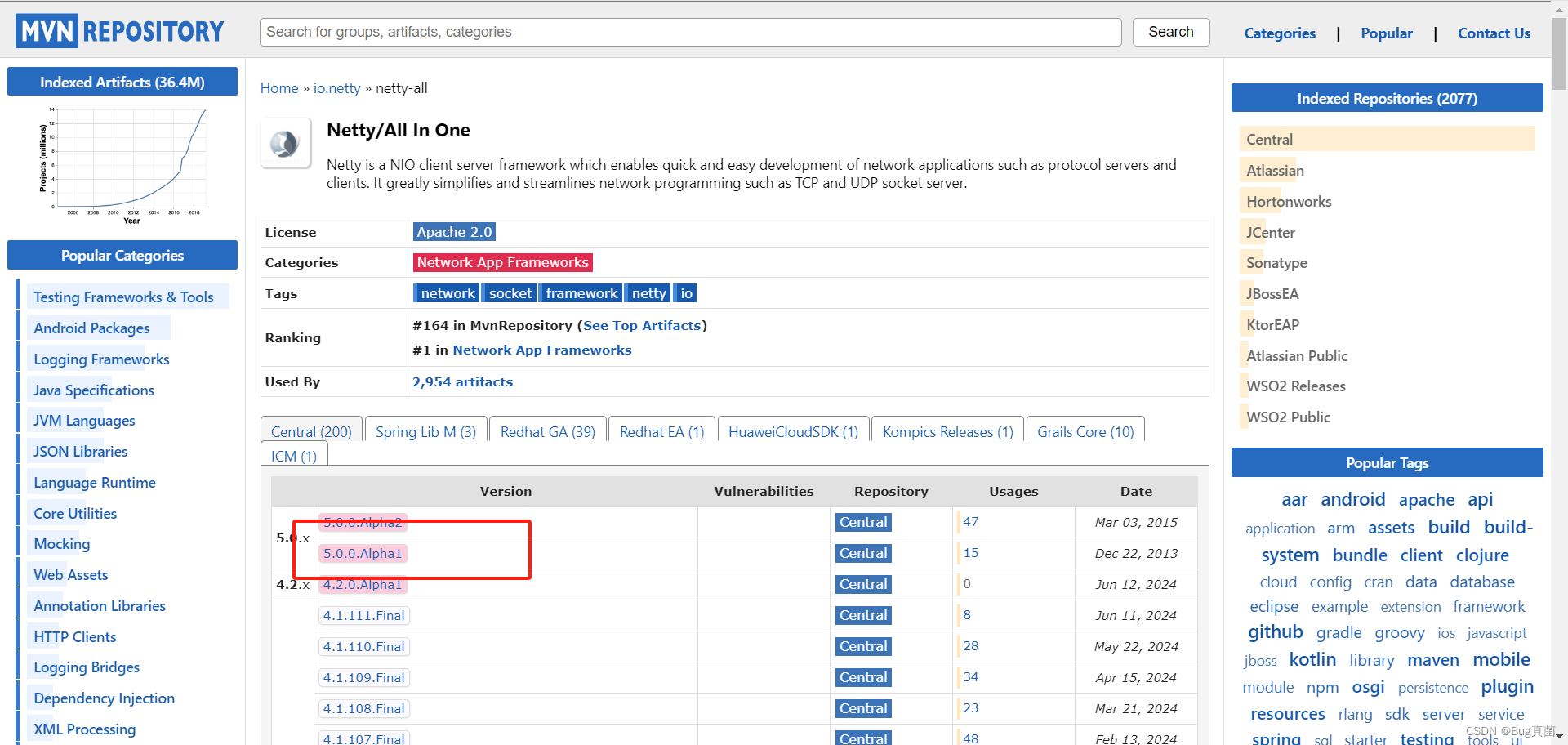The width and height of the screenshot is (1568, 745).
Task: Open Testing Frameworks & Tools category
Action: tap(123, 297)
